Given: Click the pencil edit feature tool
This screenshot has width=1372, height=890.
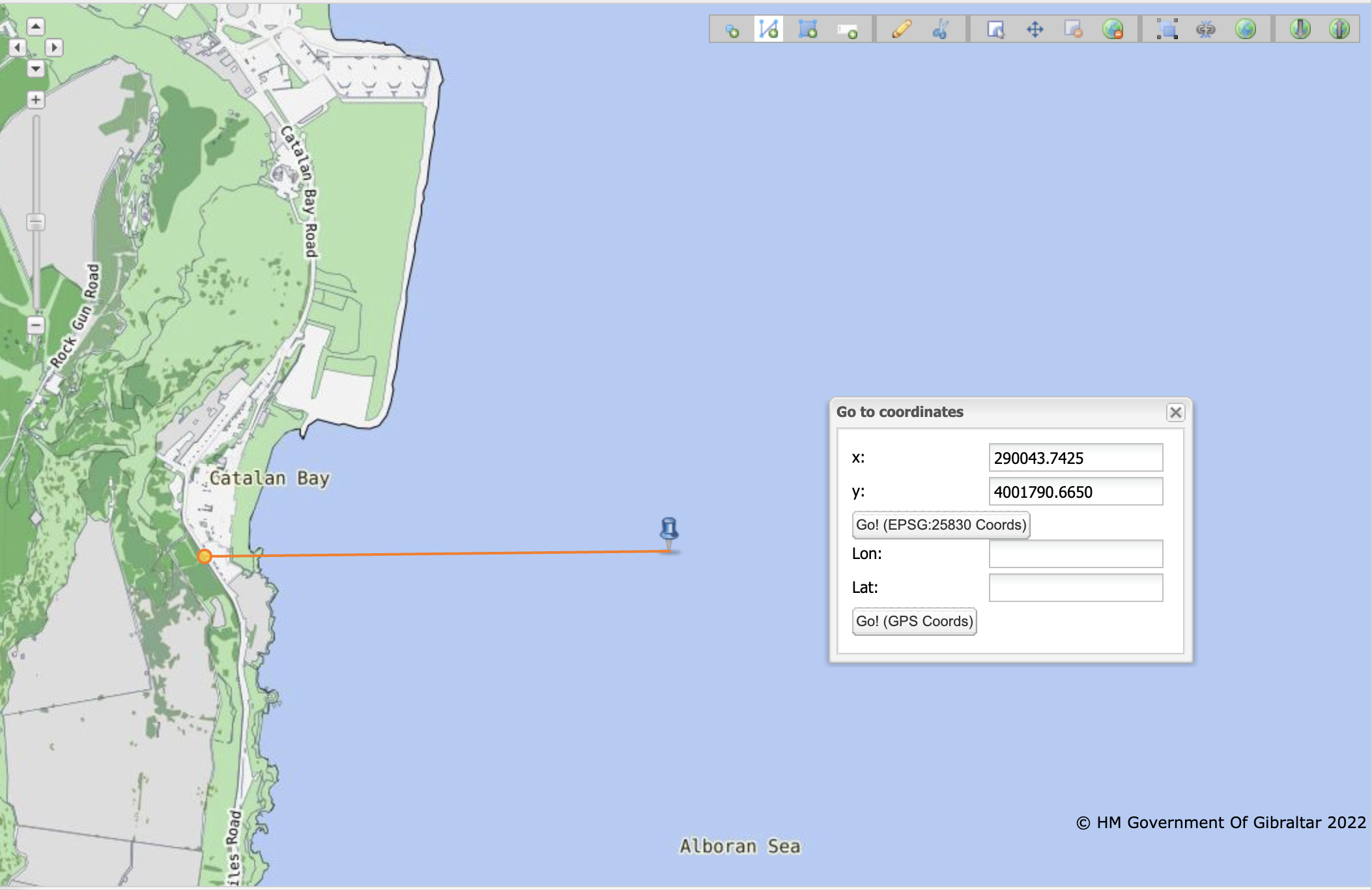Looking at the screenshot, I should coord(902,29).
